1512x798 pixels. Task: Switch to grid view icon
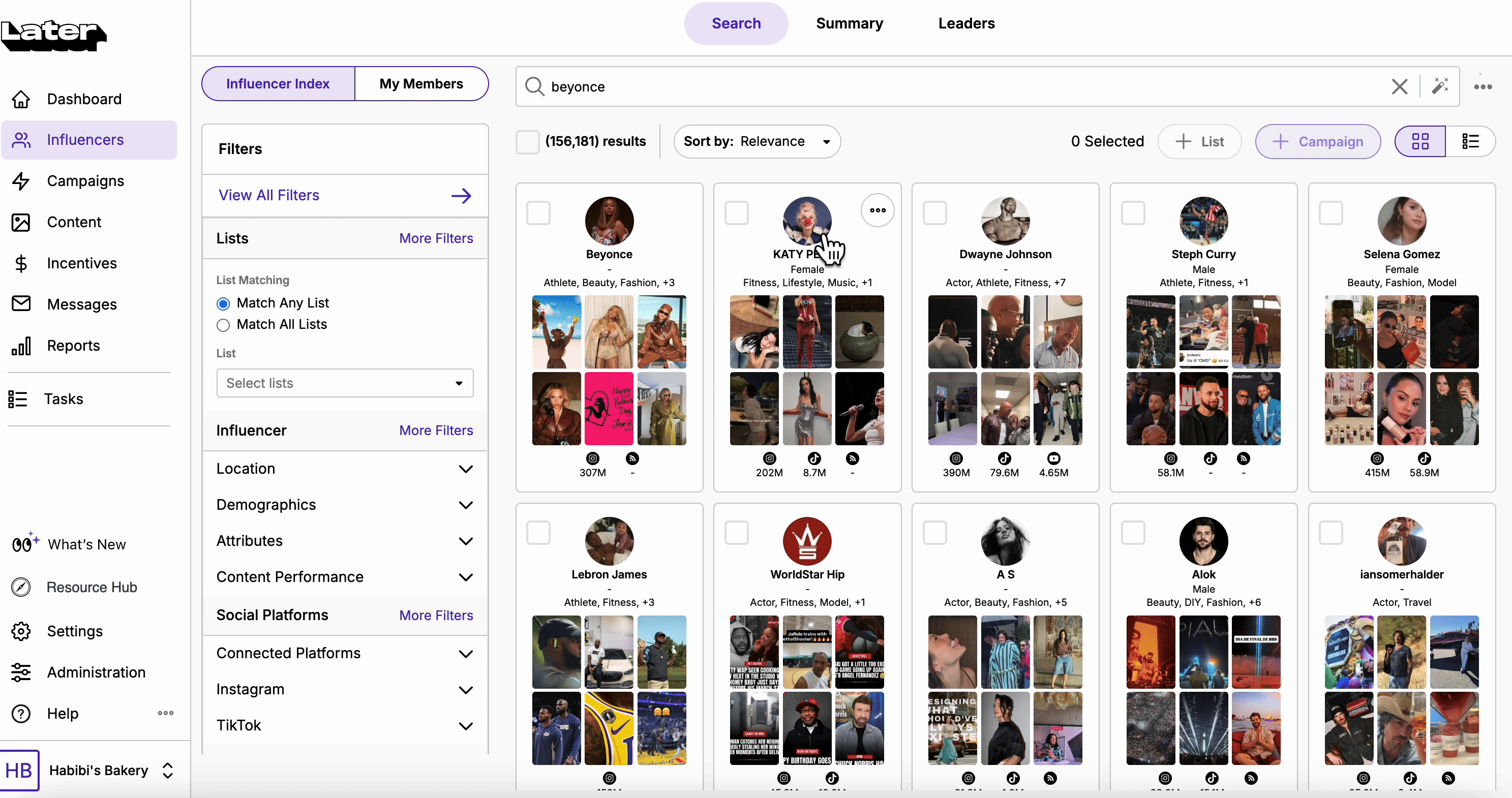click(x=1420, y=141)
